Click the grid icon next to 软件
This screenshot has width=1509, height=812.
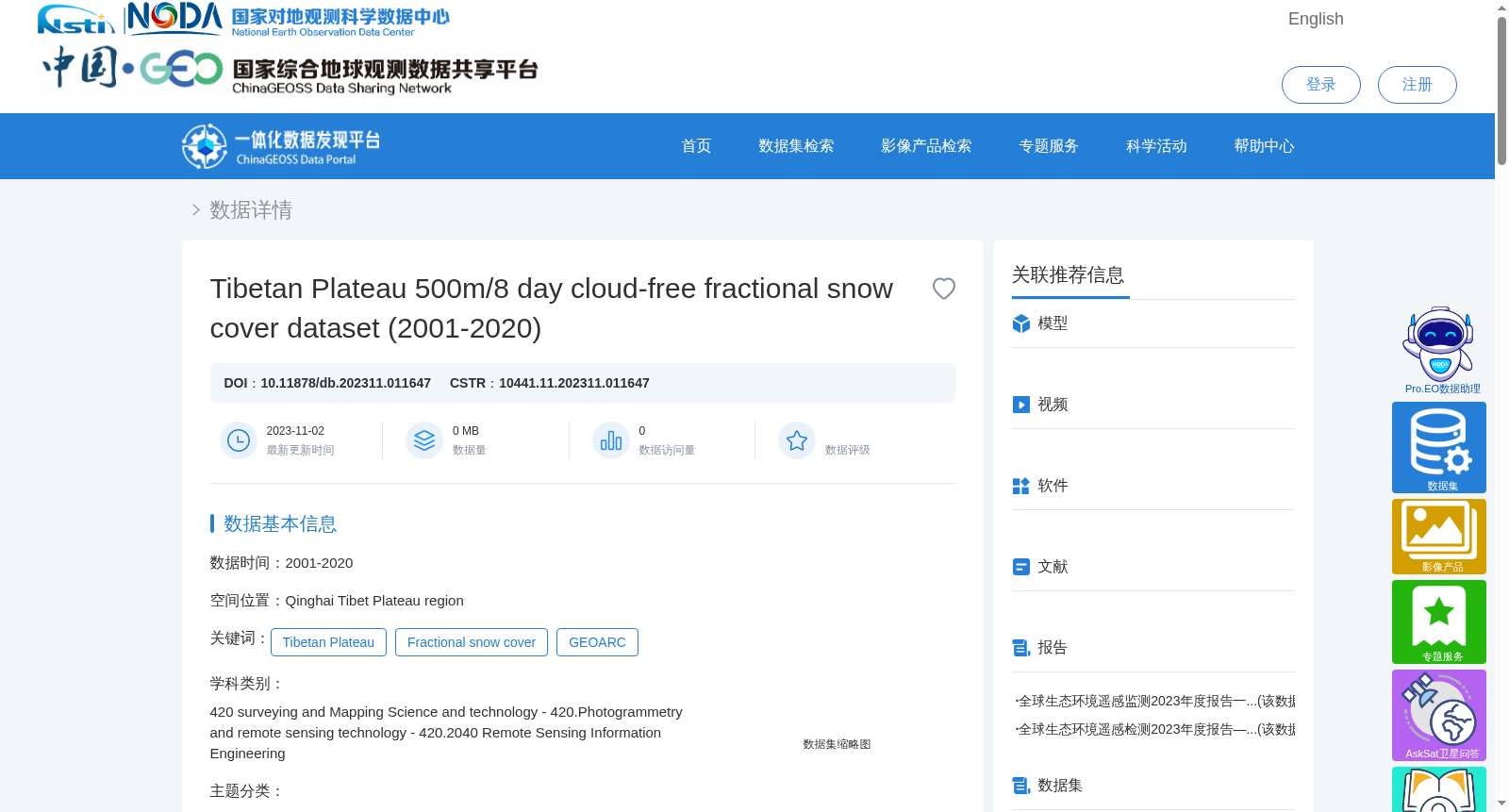1020,486
